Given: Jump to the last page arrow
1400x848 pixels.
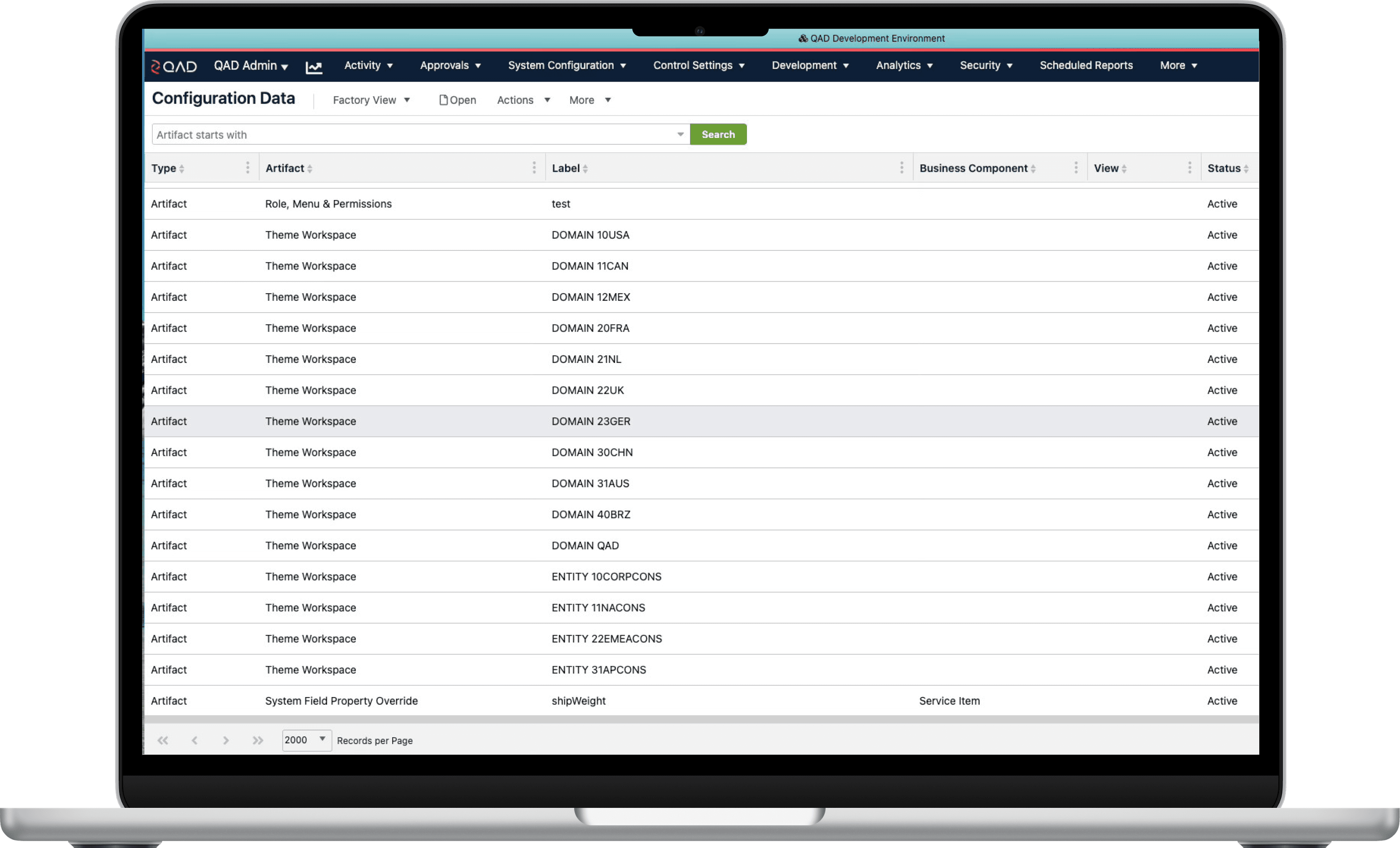Looking at the screenshot, I should click(x=258, y=740).
